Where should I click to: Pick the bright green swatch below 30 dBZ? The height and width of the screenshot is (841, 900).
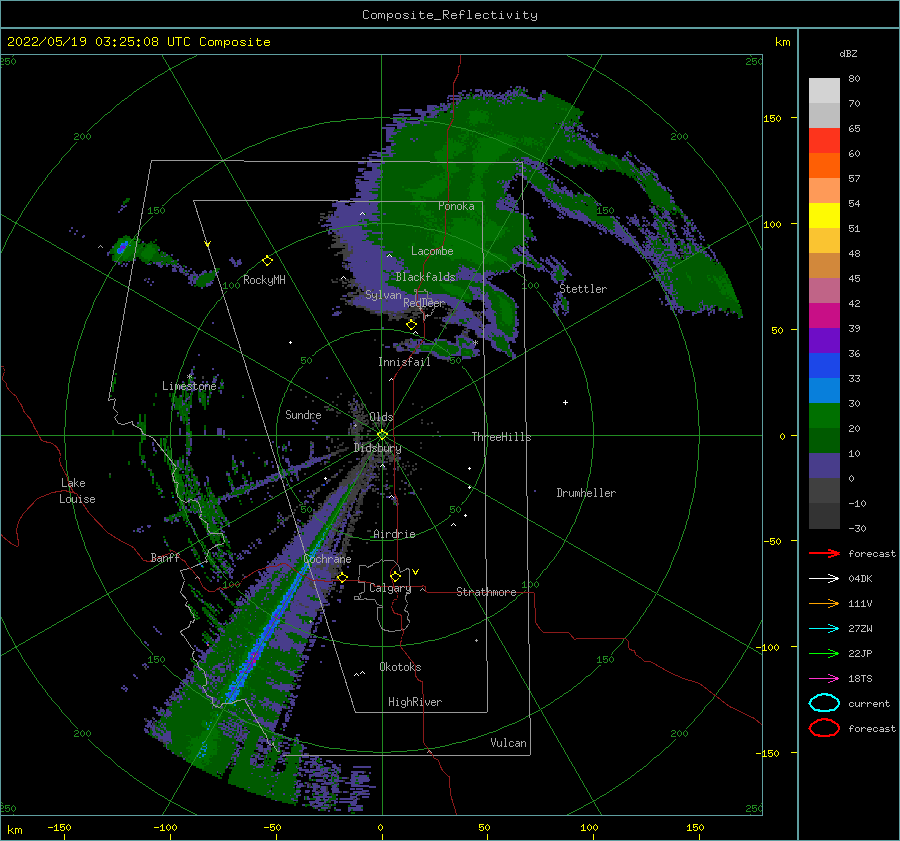824,416
